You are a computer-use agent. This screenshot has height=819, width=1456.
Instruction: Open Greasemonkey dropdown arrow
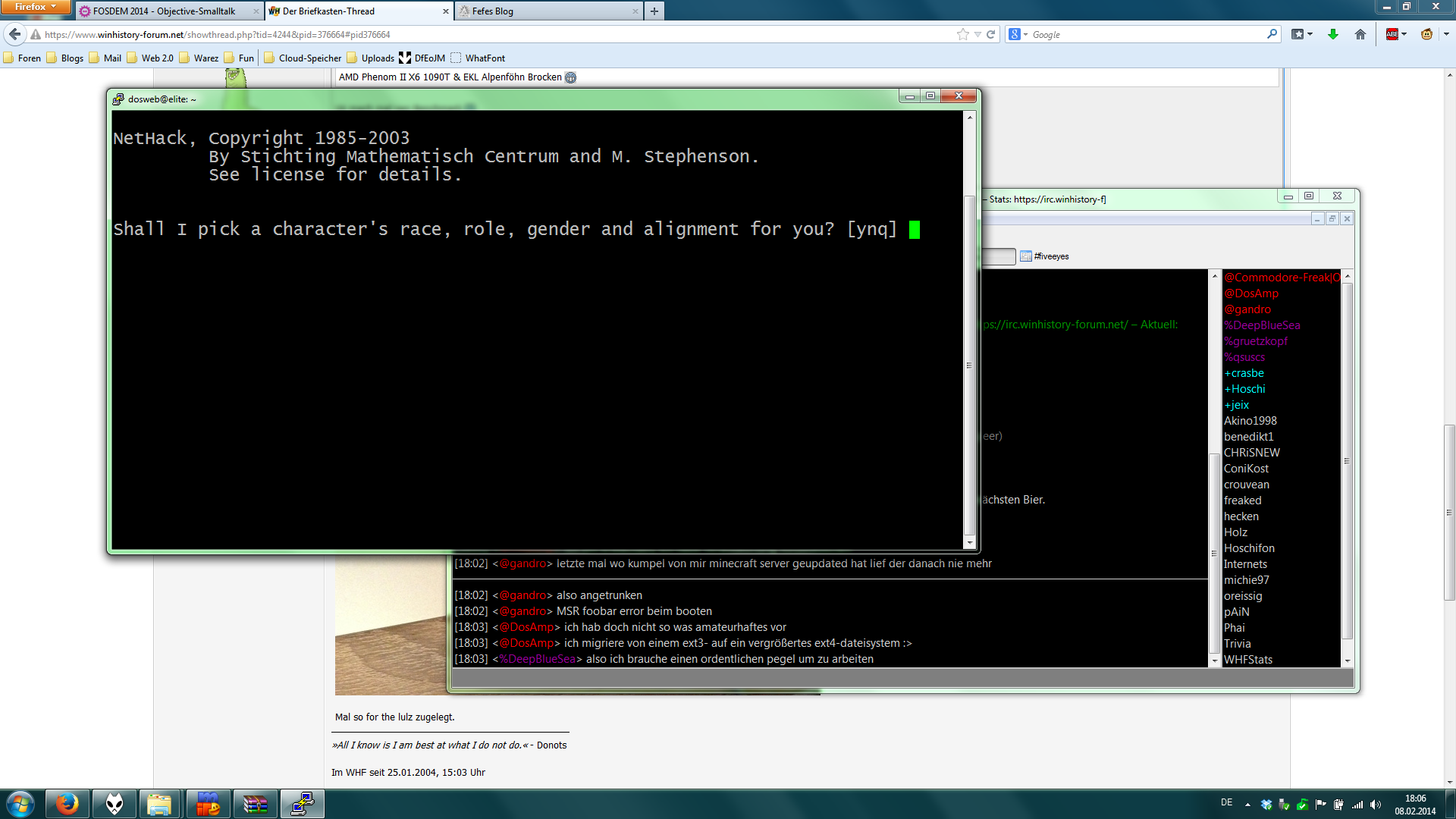[x=1446, y=34]
